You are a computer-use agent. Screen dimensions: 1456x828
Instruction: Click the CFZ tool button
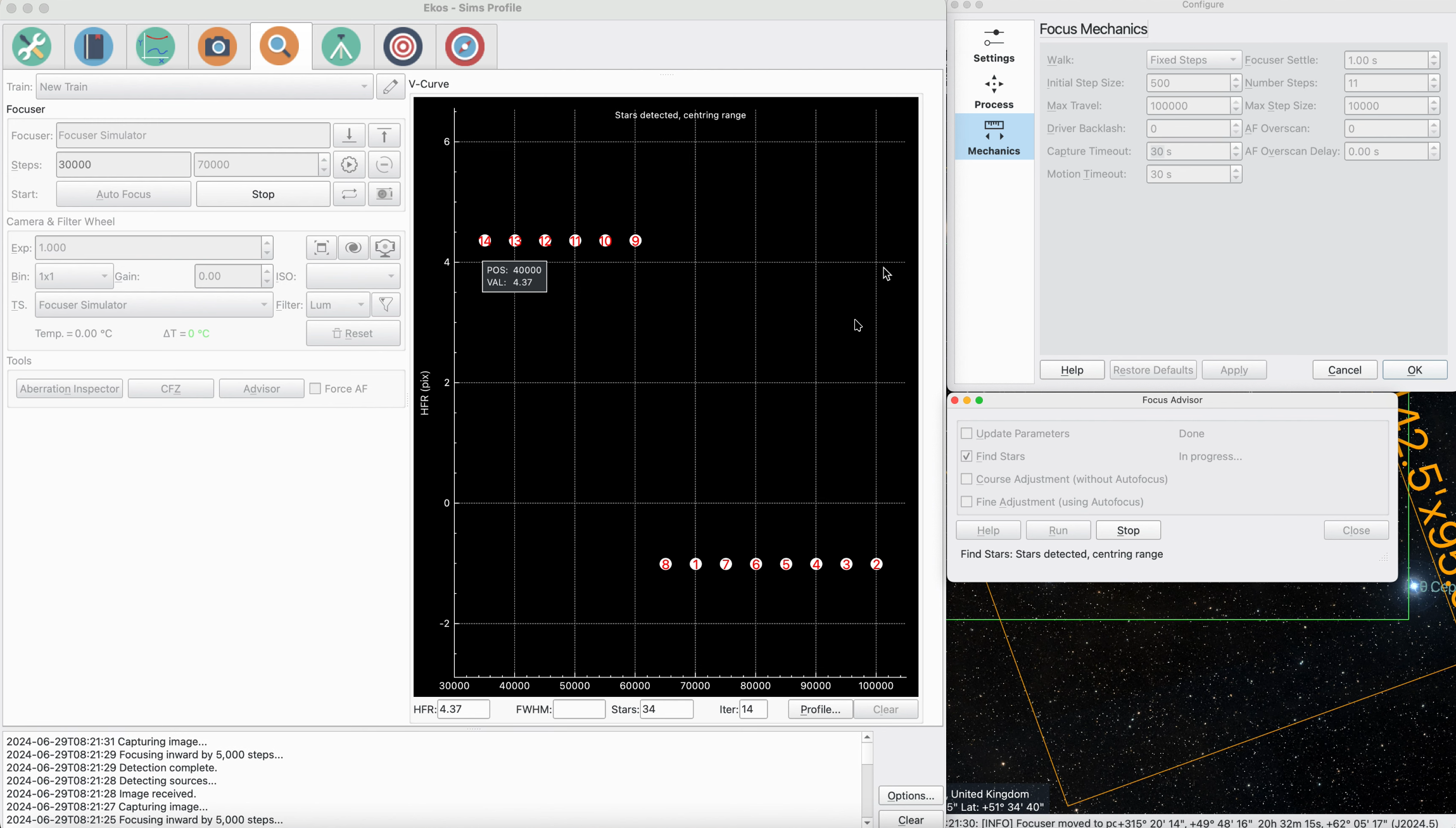point(169,388)
